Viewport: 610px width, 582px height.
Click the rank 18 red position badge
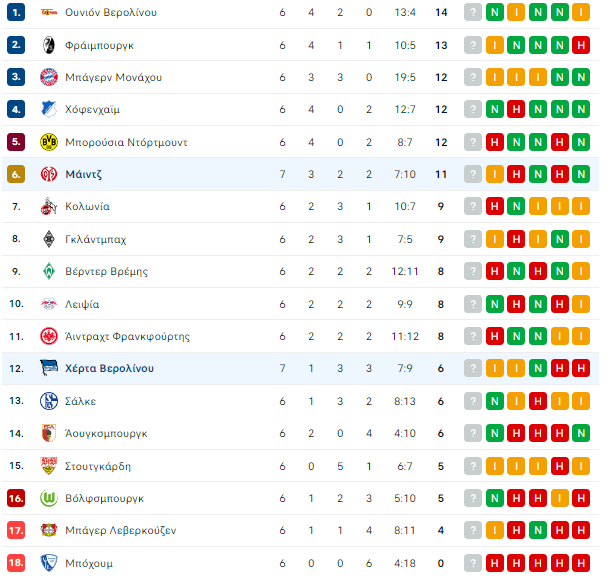point(16,563)
